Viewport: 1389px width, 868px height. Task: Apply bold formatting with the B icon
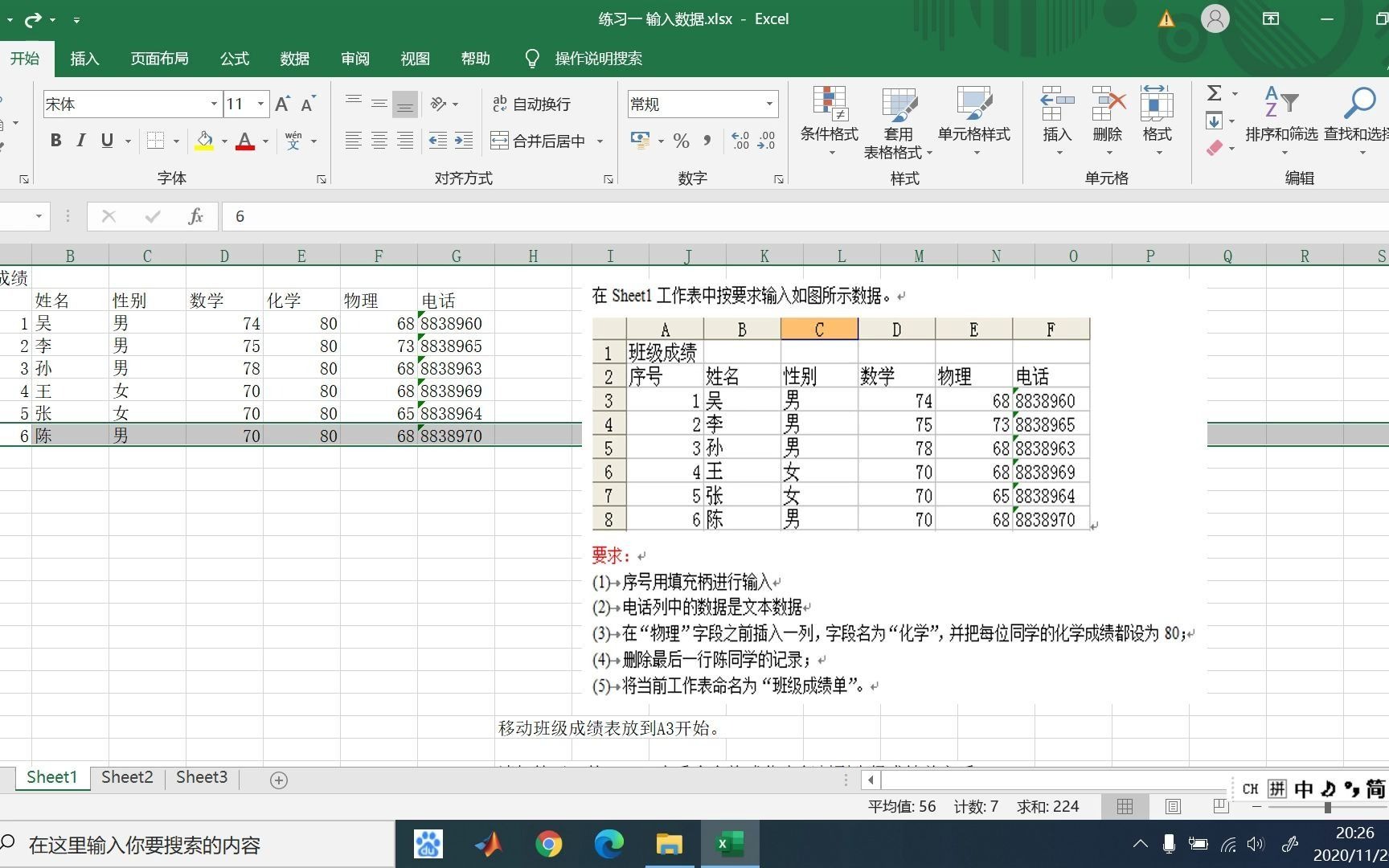[55, 140]
